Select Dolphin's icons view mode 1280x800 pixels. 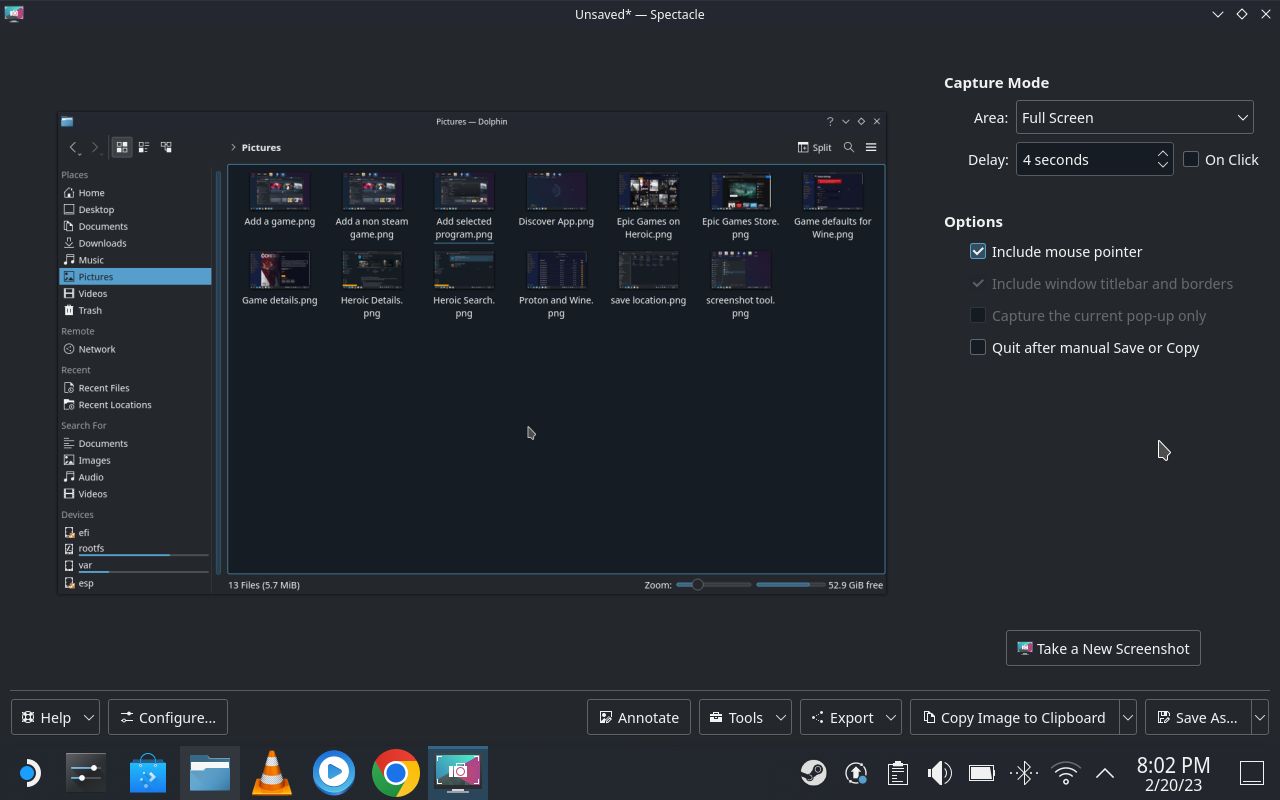click(121, 147)
